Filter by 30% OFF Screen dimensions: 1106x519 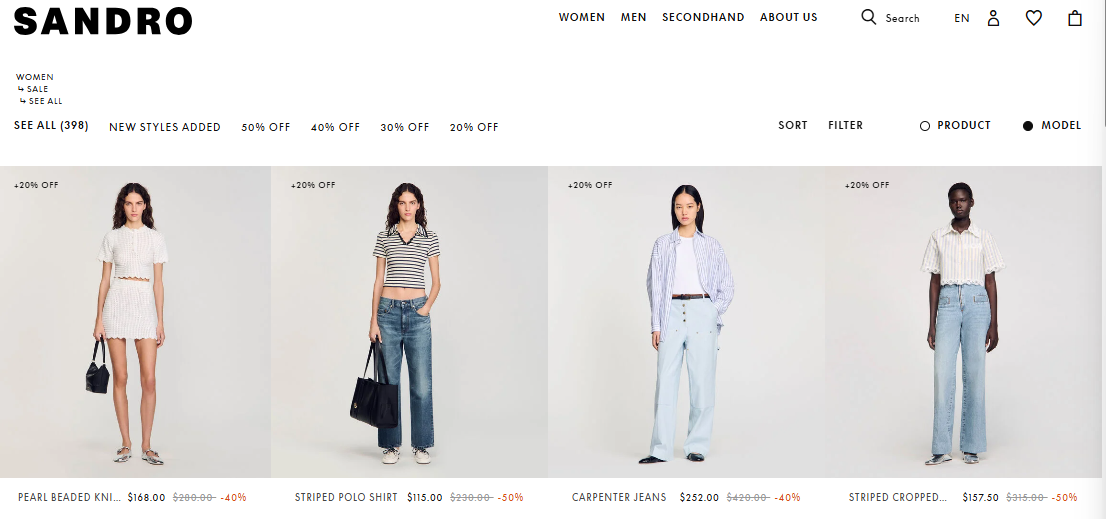(405, 127)
